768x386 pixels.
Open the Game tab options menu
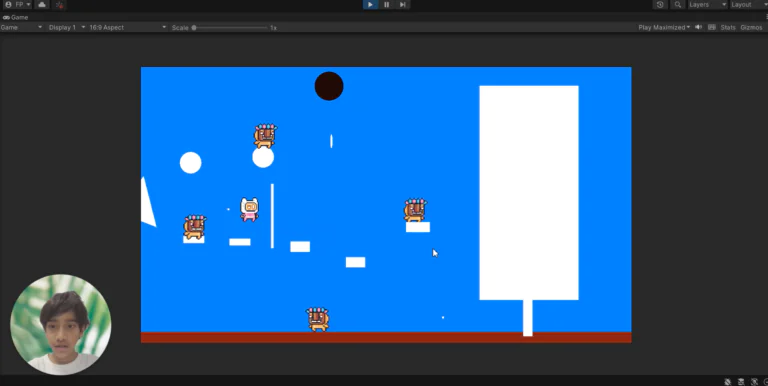[766, 17]
